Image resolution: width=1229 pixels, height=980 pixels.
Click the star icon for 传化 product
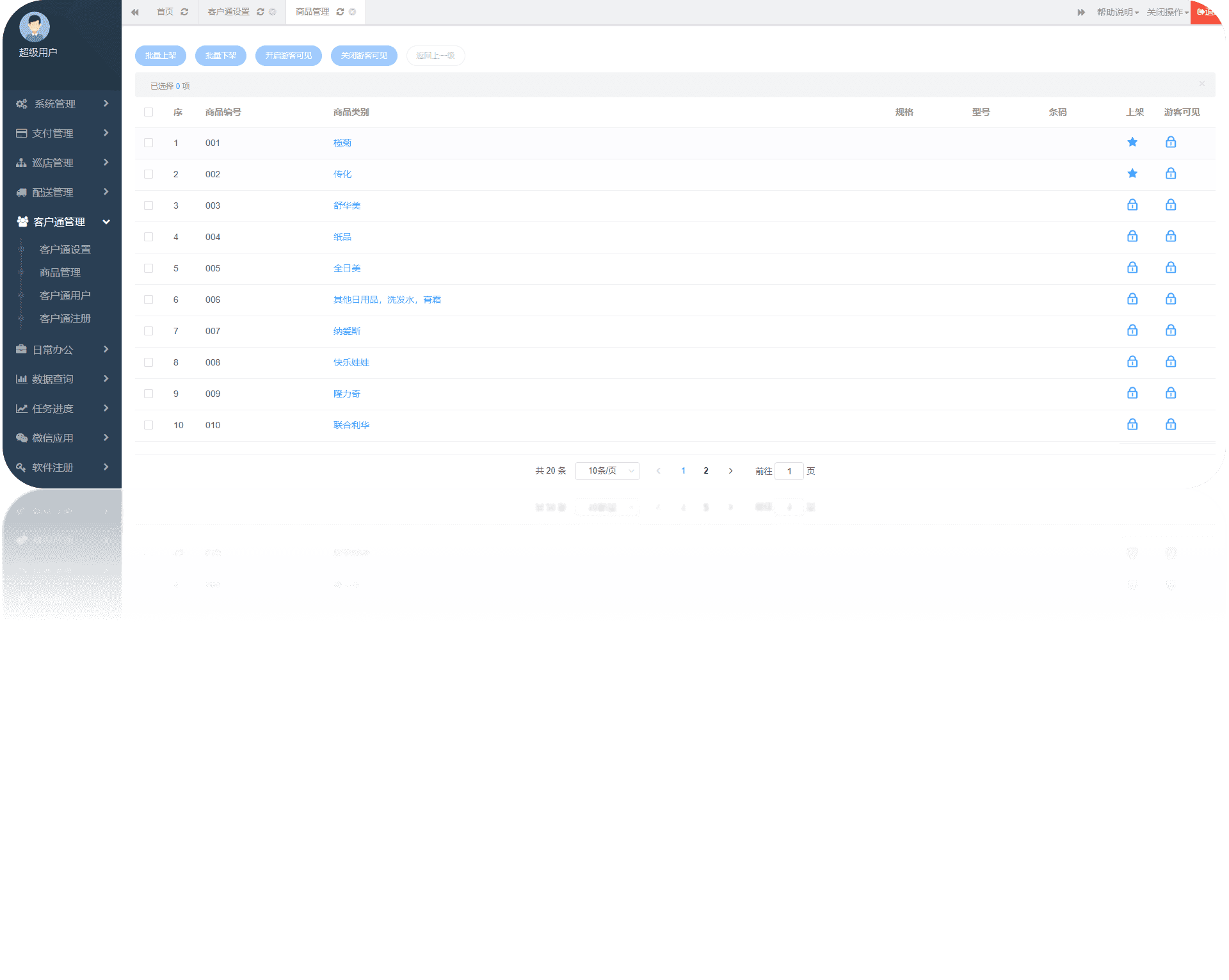(1132, 174)
